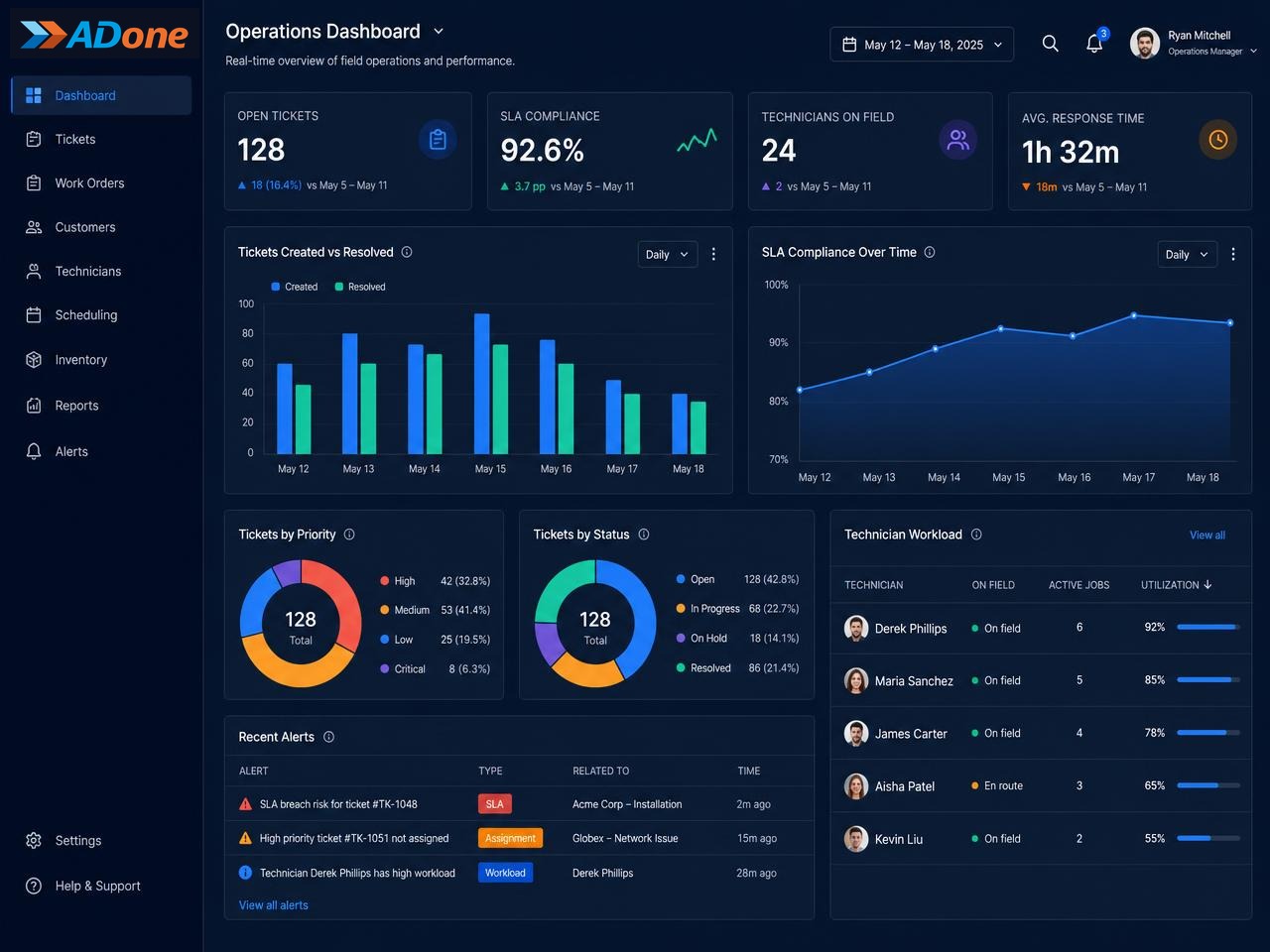
Task: Open Daily dropdown on Tickets Created chart
Action: pyautogui.click(x=668, y=255)
